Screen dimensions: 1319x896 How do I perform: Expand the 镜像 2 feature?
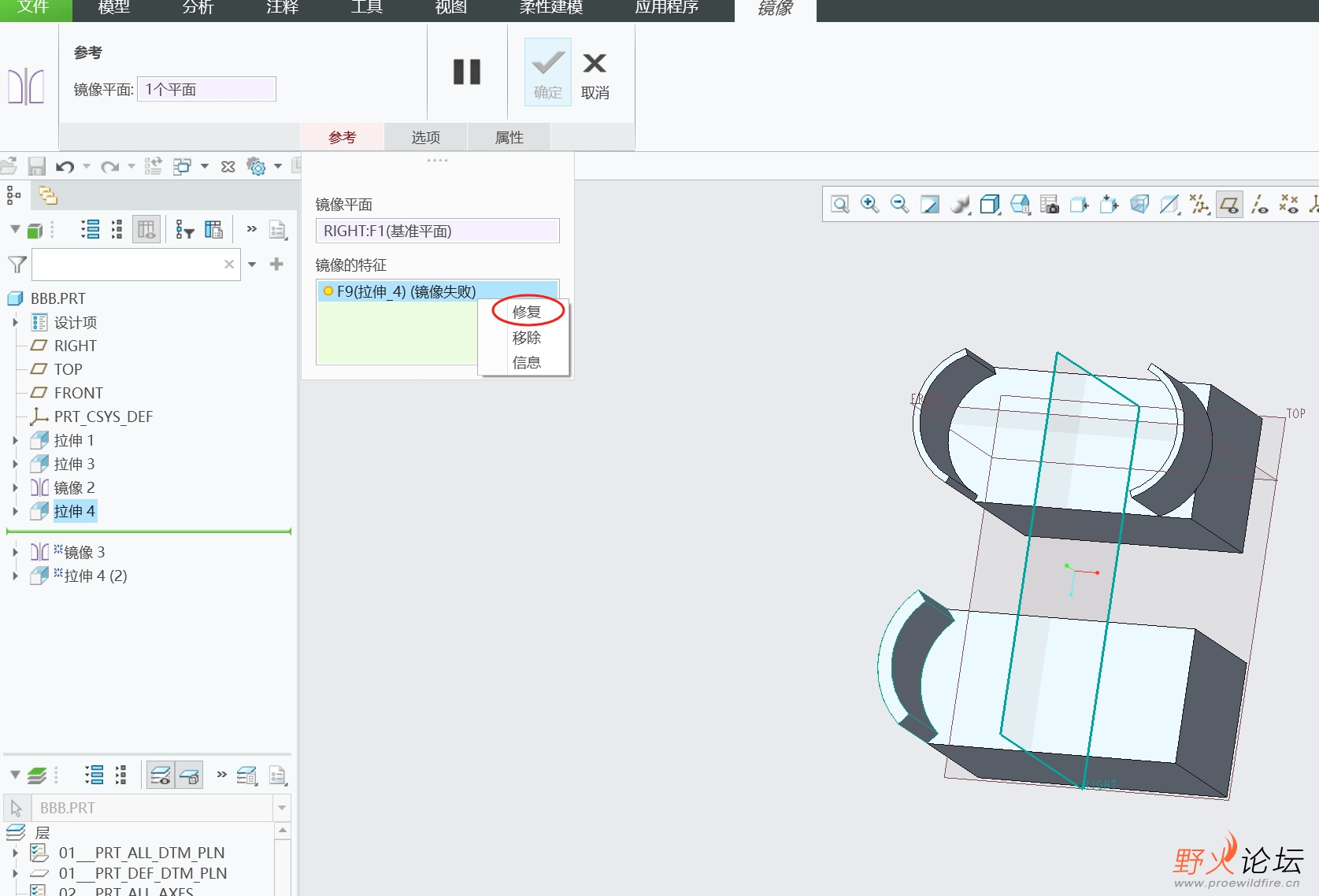[x=15, y=487]
